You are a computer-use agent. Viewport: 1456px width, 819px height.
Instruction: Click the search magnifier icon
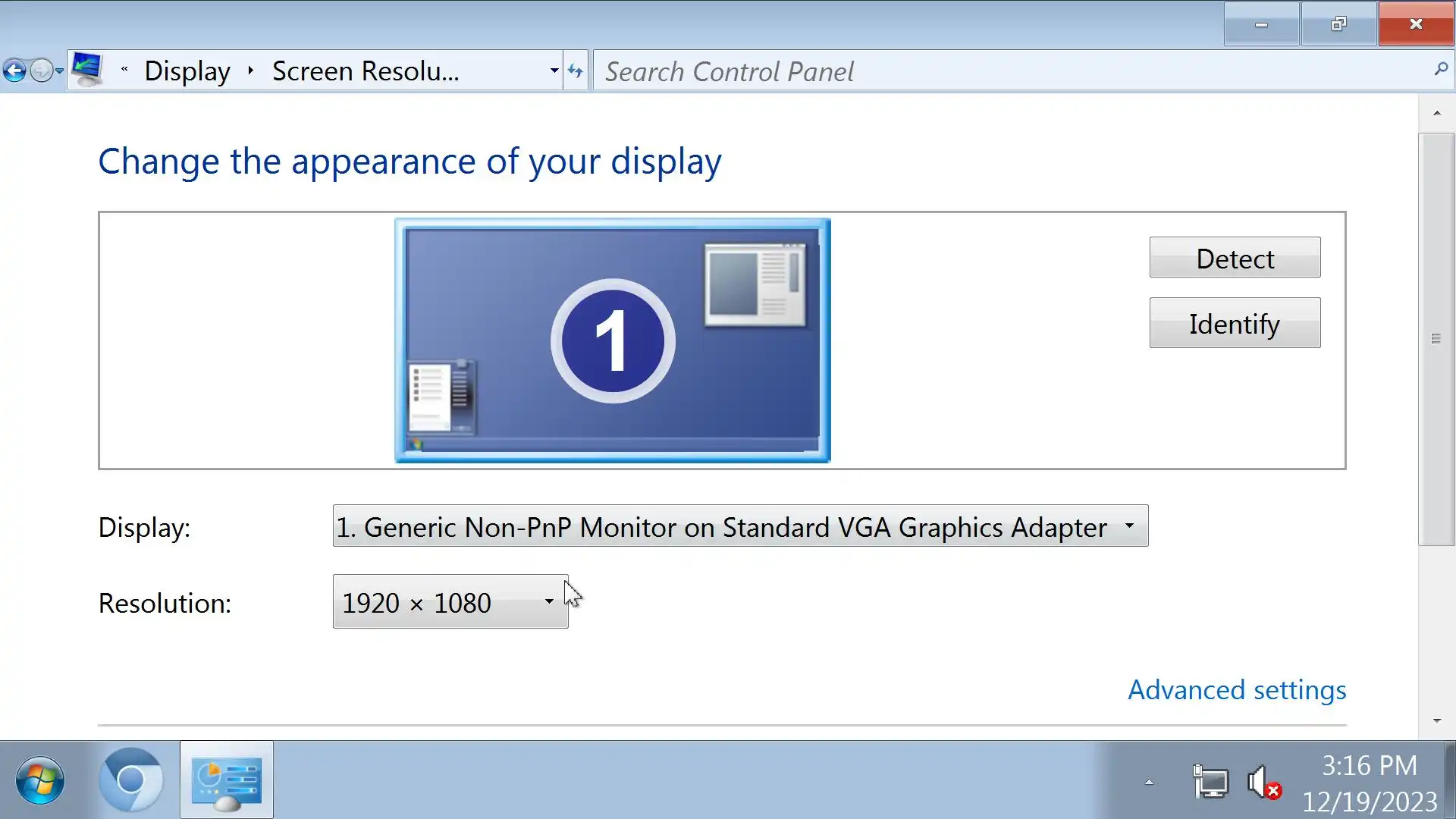pyautogui.click(x=1441, y=70)
